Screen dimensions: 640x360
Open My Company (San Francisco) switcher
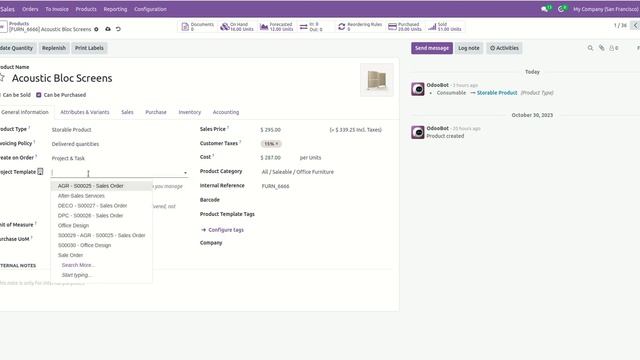tap(606, 9)
